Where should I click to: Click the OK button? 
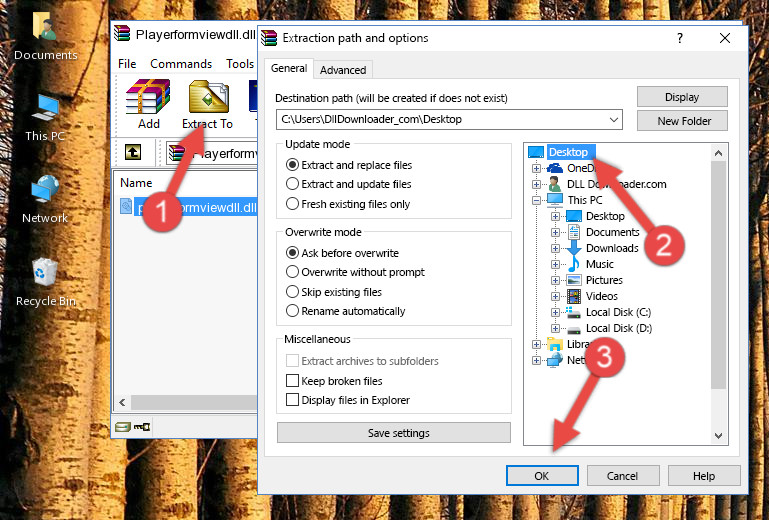pos(542,476)
